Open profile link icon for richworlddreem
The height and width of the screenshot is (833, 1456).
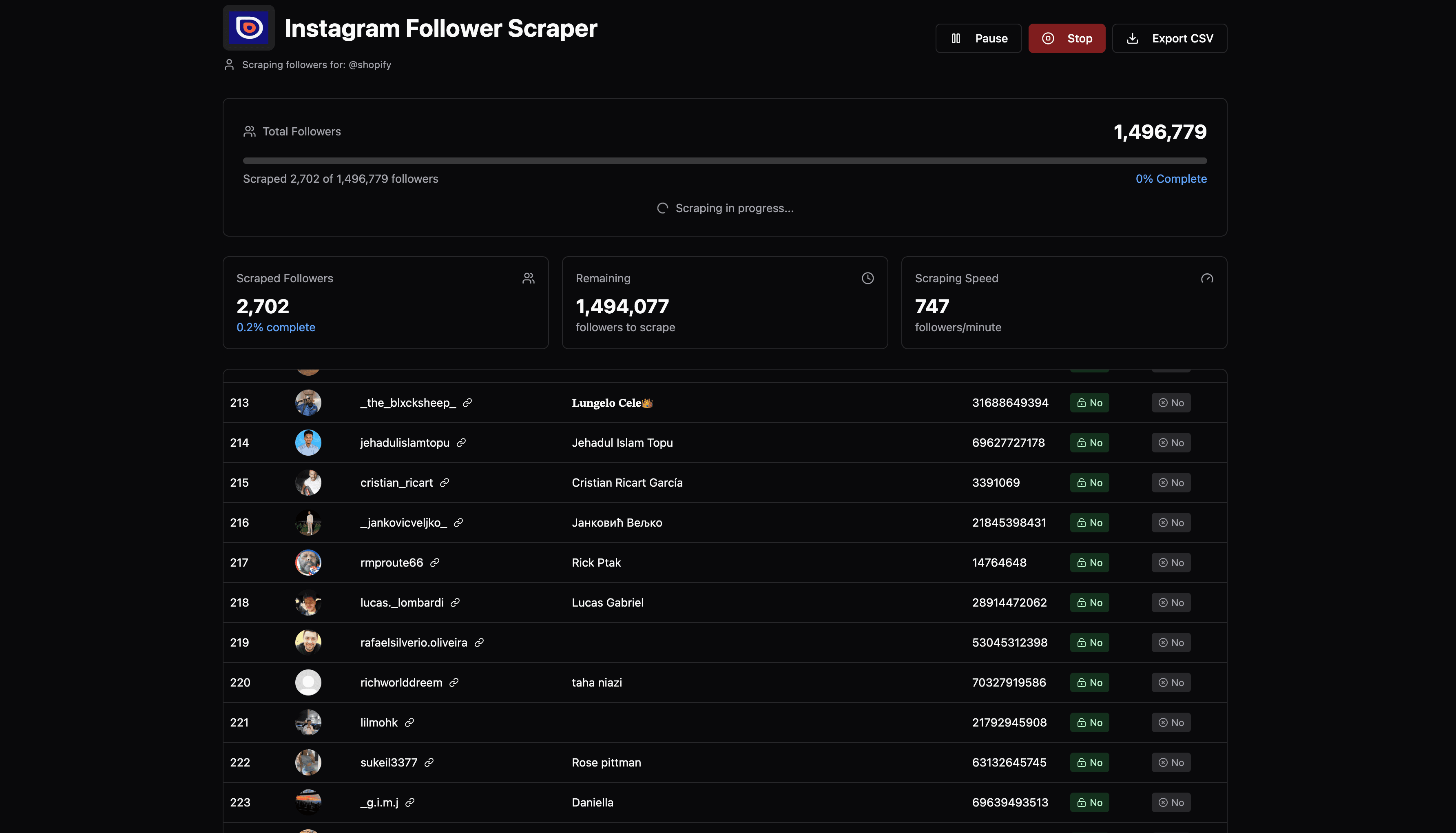coord(454,682)
